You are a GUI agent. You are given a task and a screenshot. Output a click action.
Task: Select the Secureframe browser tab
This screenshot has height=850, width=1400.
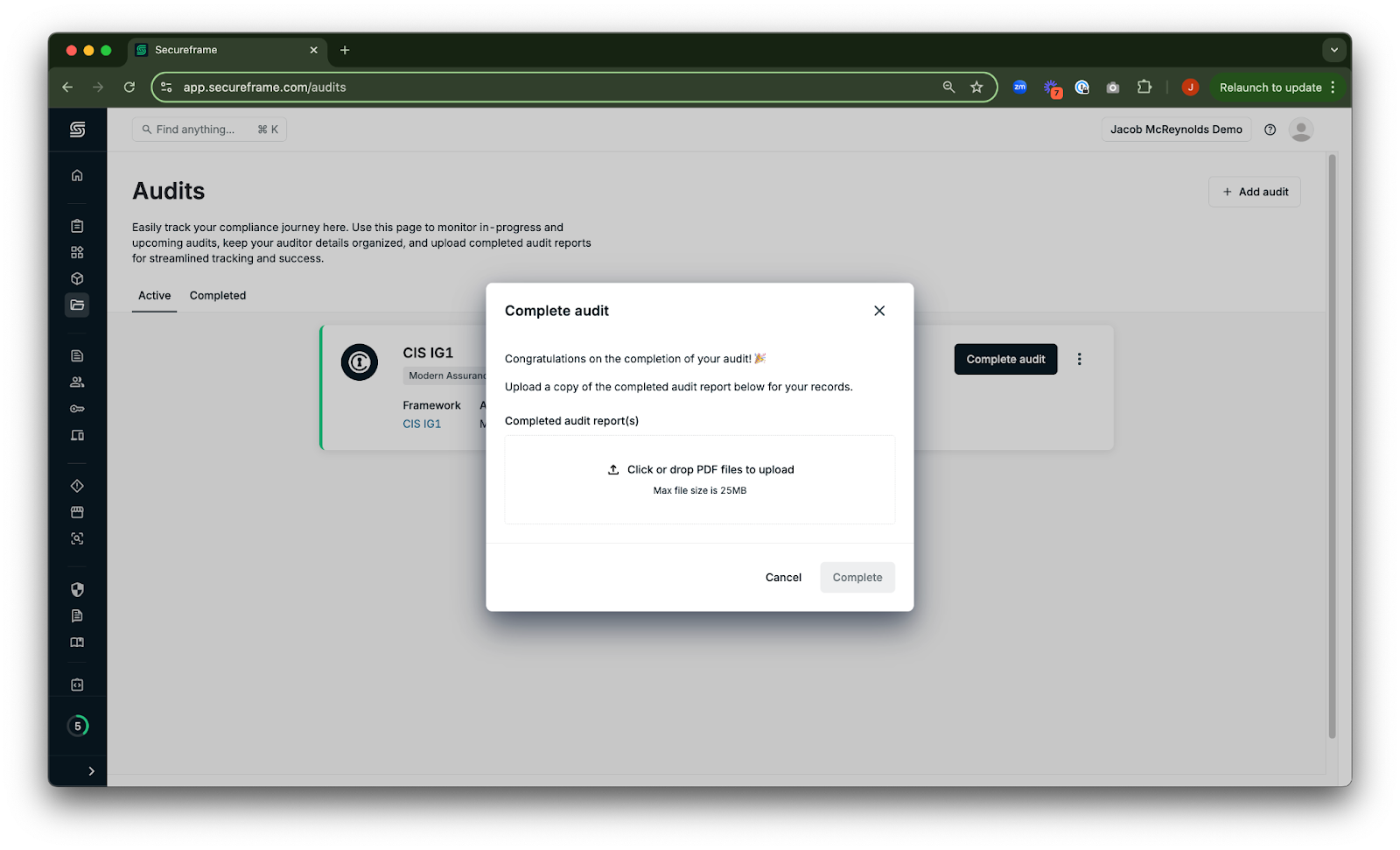click(x=227, y=50)
